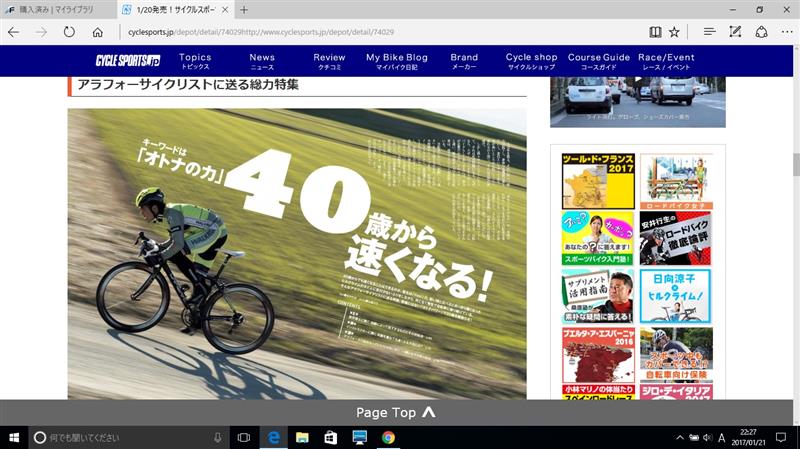Show hidden system tray icons
Screen dimensions: 800x449
pos(680,438)
